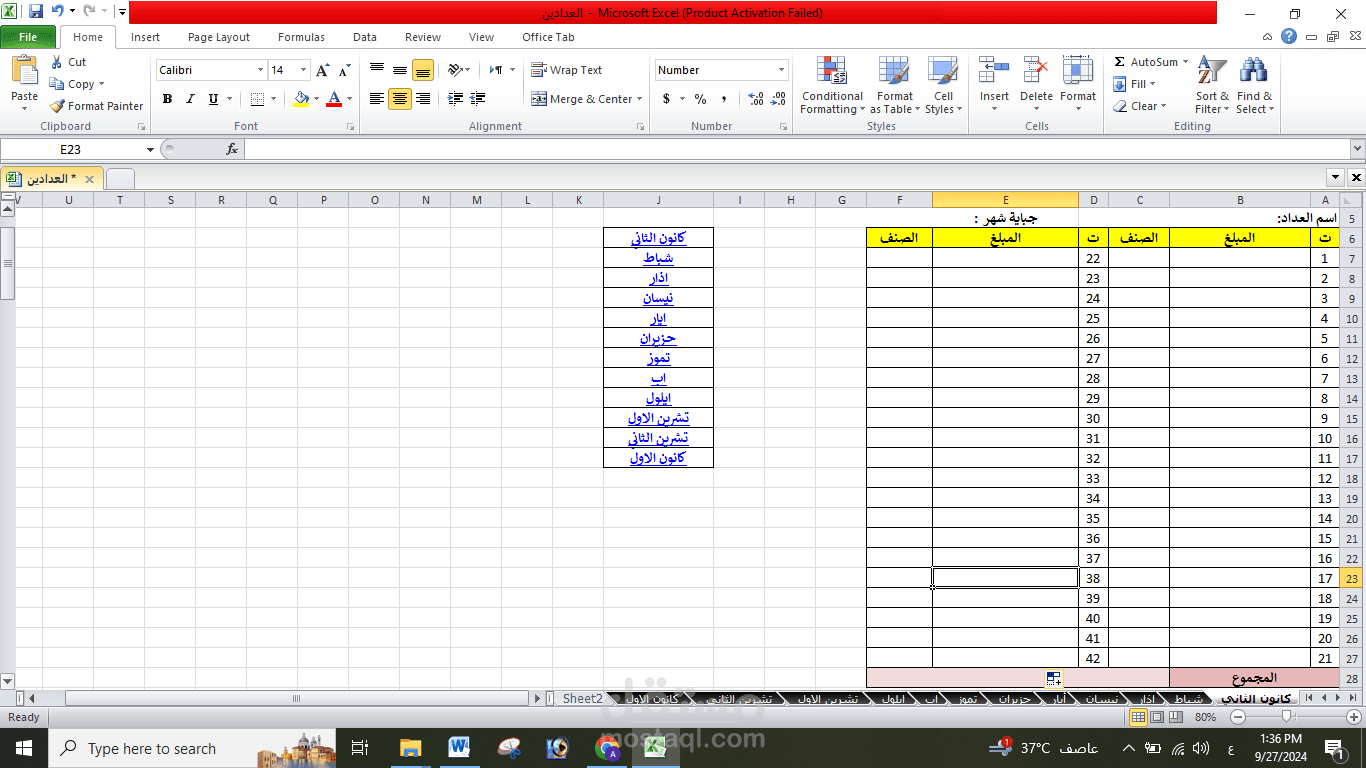
Task: Click the Insert Function fx icon
Action: [232, 149]
